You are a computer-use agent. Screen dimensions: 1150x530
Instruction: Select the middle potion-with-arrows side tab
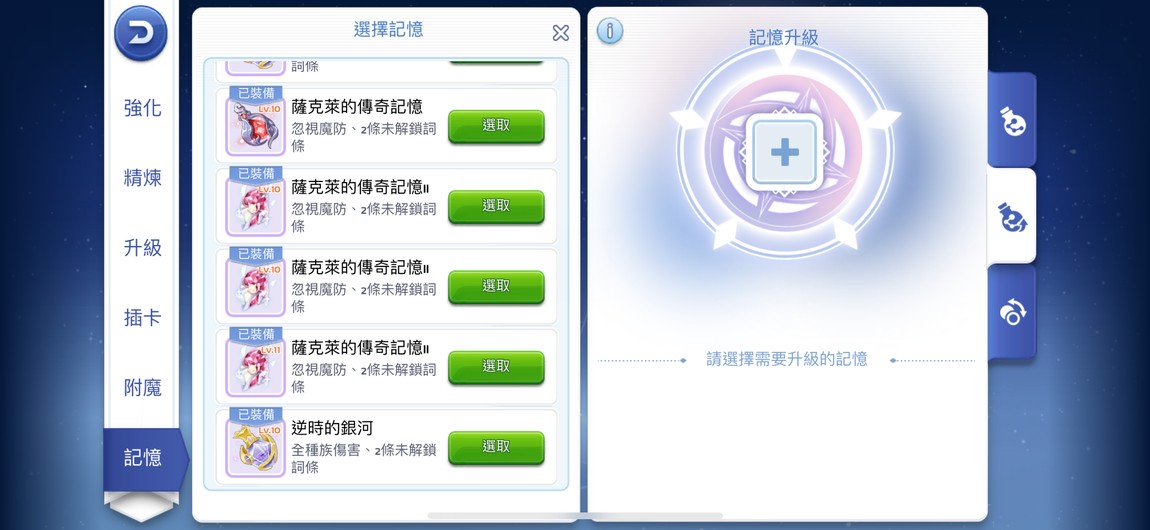click(1012, 217)
